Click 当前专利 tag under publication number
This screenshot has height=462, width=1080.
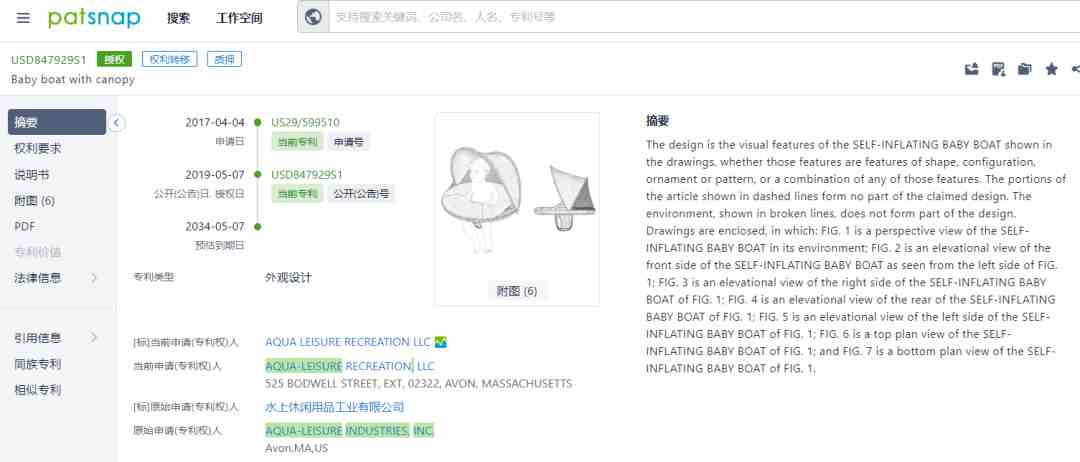(298, 194)
